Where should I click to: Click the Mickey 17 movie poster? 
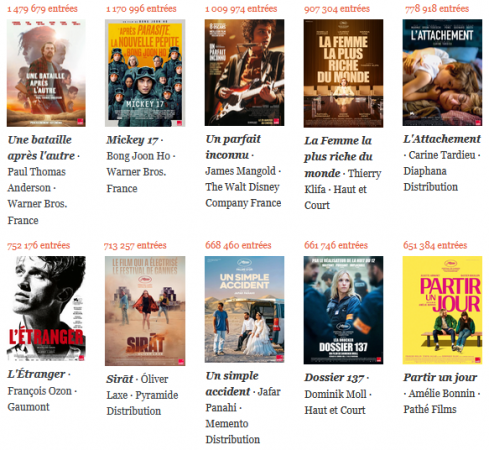pyautogui.click(x=145, y=73)
